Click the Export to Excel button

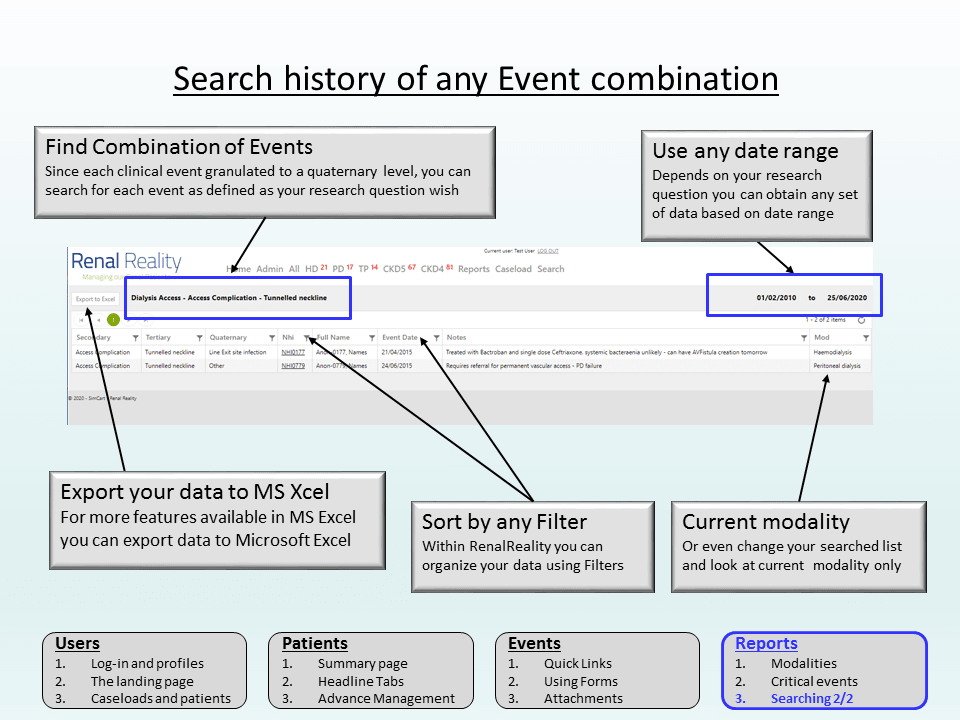[x=96, y=299]
